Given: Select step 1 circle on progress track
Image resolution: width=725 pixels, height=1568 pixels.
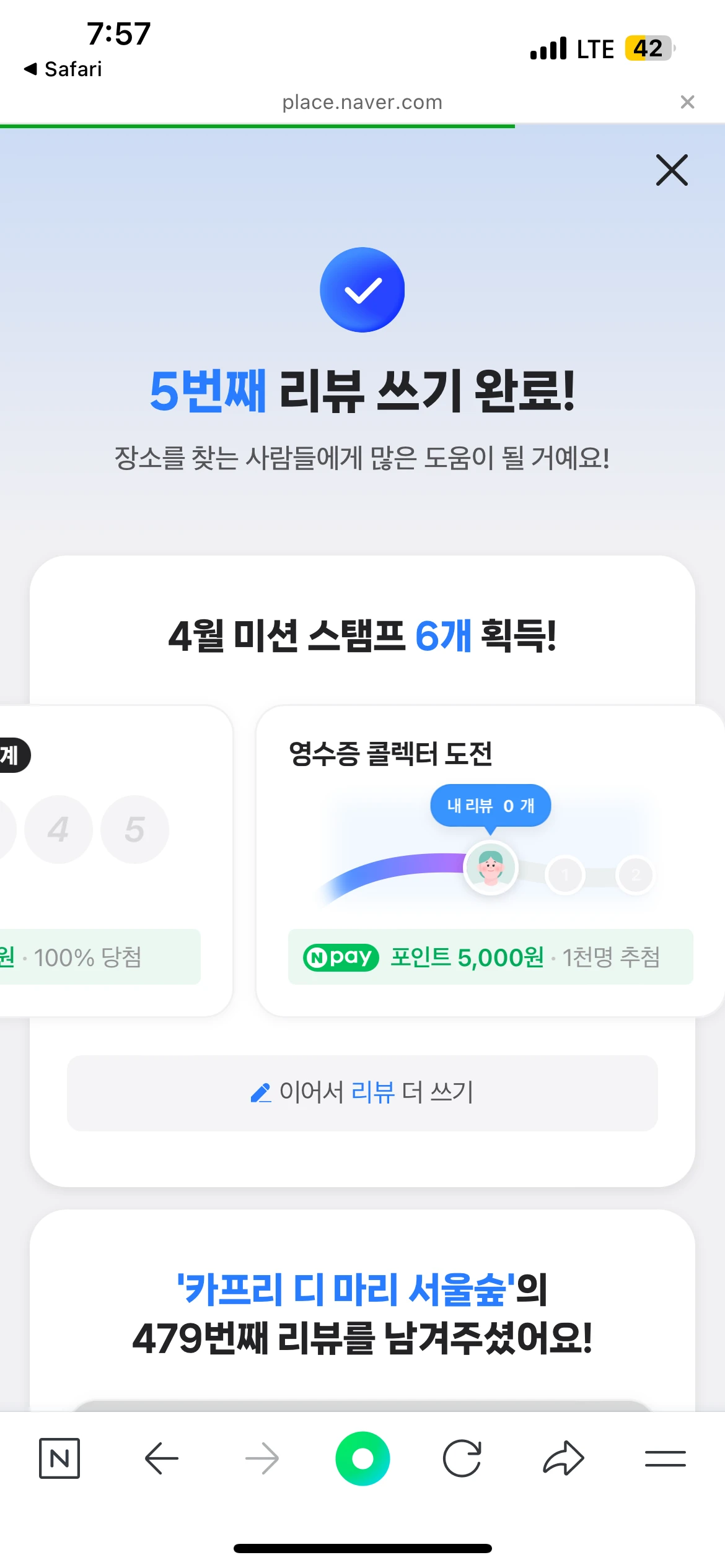Looking at the screenshot, I should [x=565, y=875].
